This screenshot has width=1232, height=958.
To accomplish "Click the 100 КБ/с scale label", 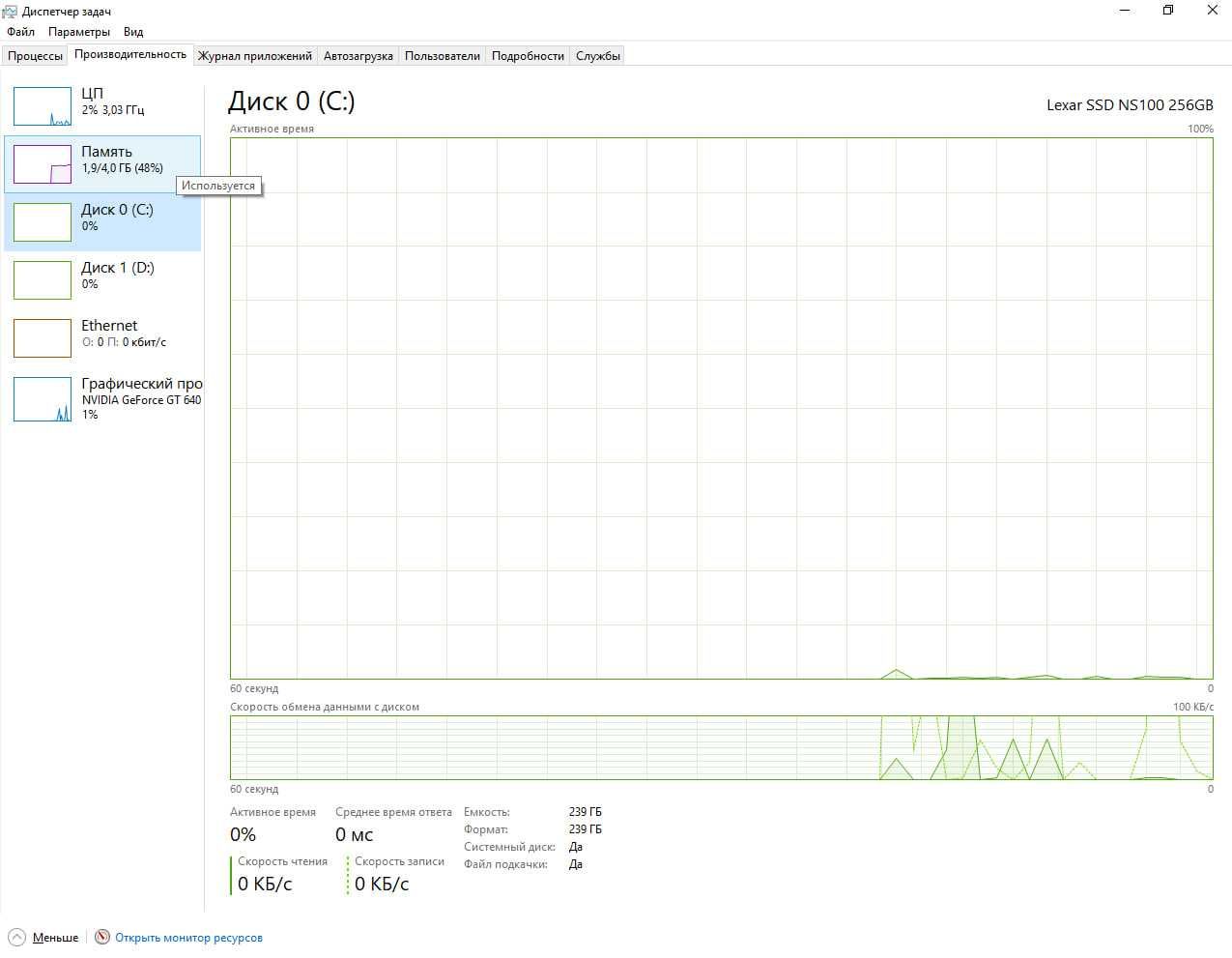I will tap(1193, 707).
